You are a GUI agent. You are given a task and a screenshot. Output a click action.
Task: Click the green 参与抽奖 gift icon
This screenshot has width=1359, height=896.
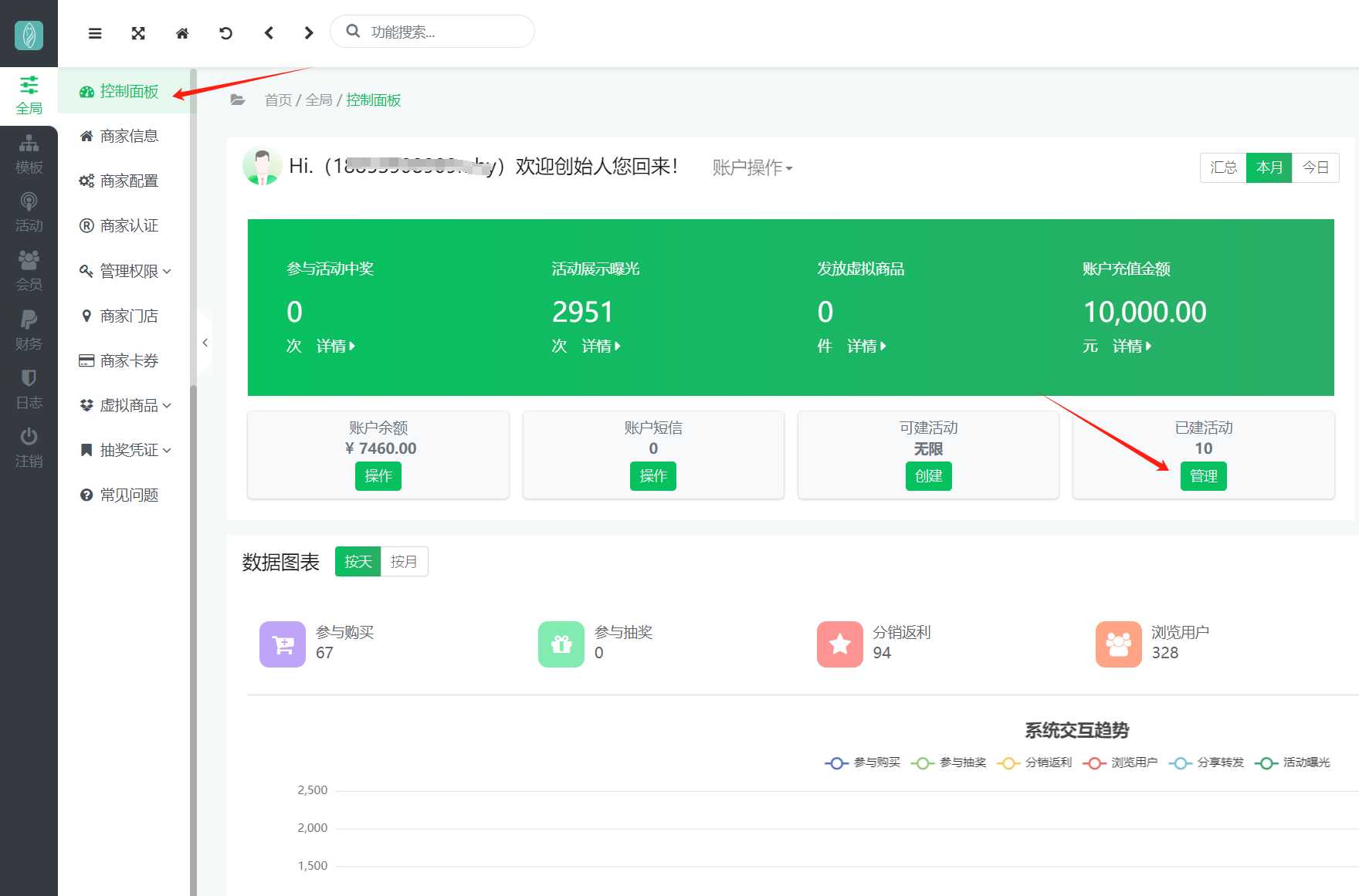[x=561, y=644]
